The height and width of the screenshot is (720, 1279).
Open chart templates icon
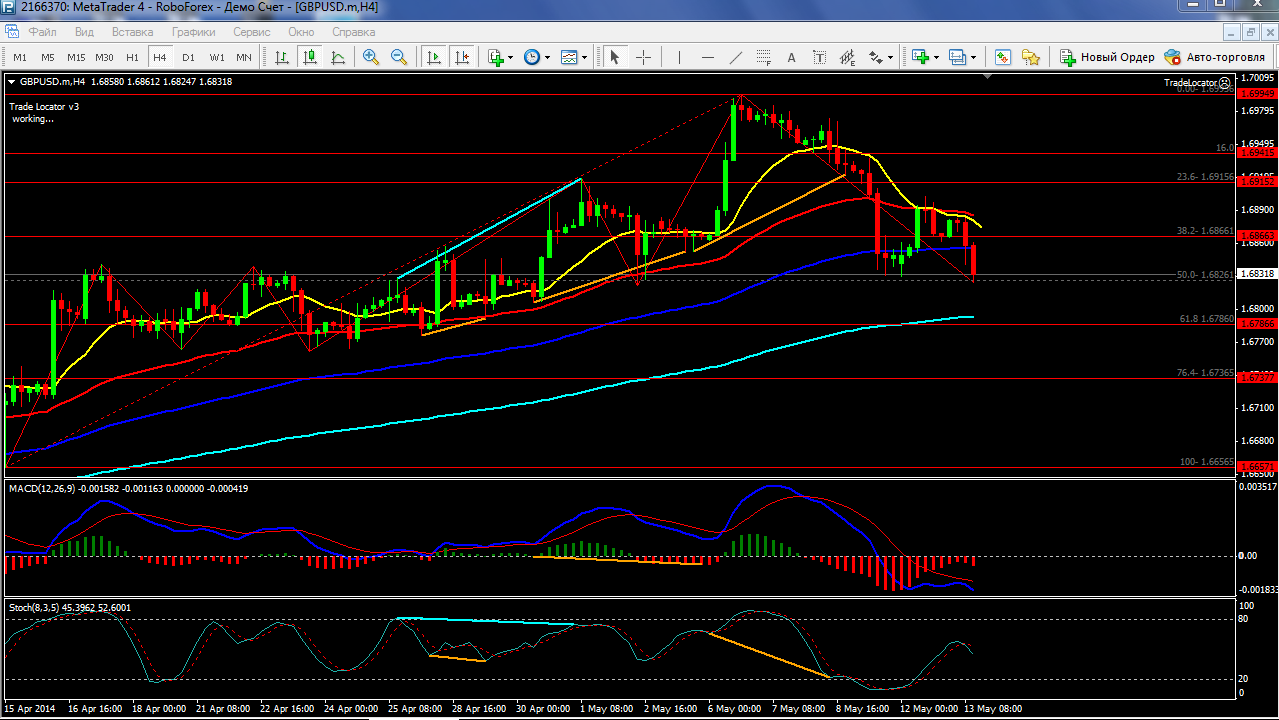pyautogui.click(x=569, y=57)
